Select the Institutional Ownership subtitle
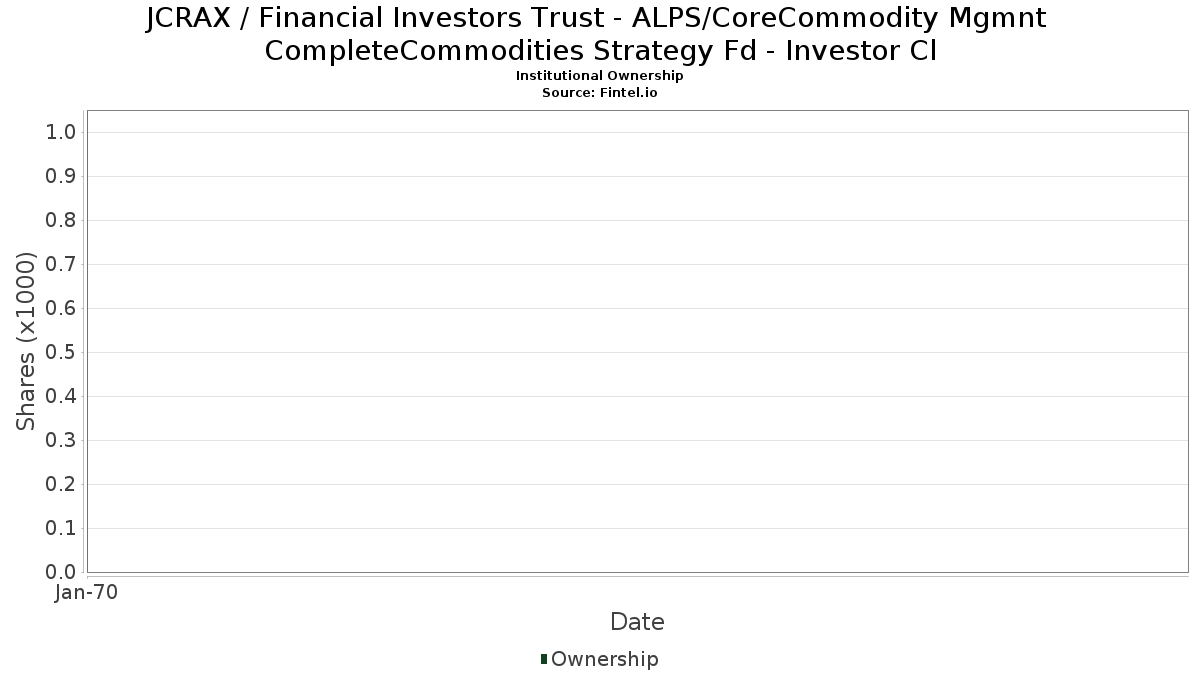 [599, 76]
